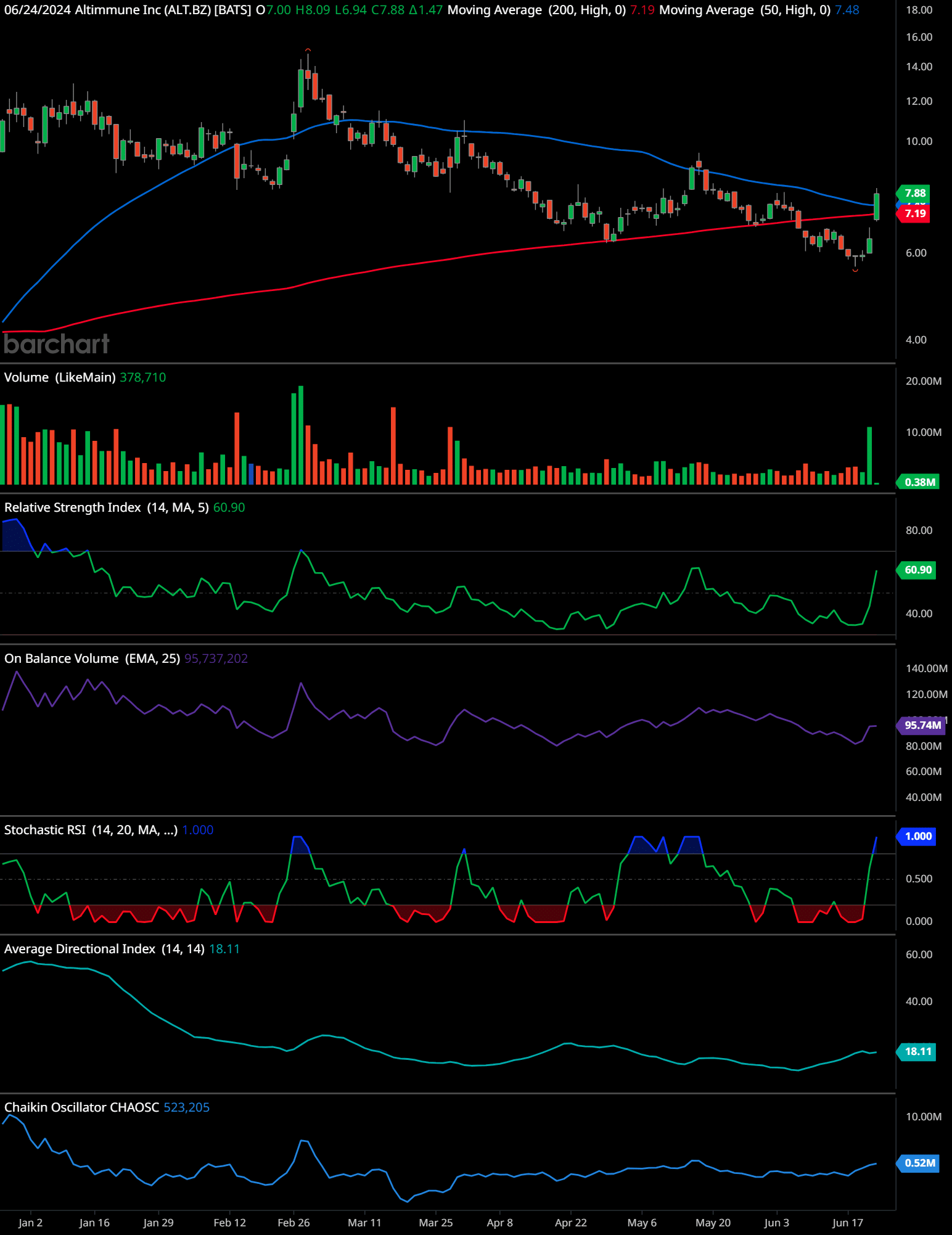The image size is (952, 1235).
Task: Click the green 7.88 price tag on axis
Action: (914, 193)
